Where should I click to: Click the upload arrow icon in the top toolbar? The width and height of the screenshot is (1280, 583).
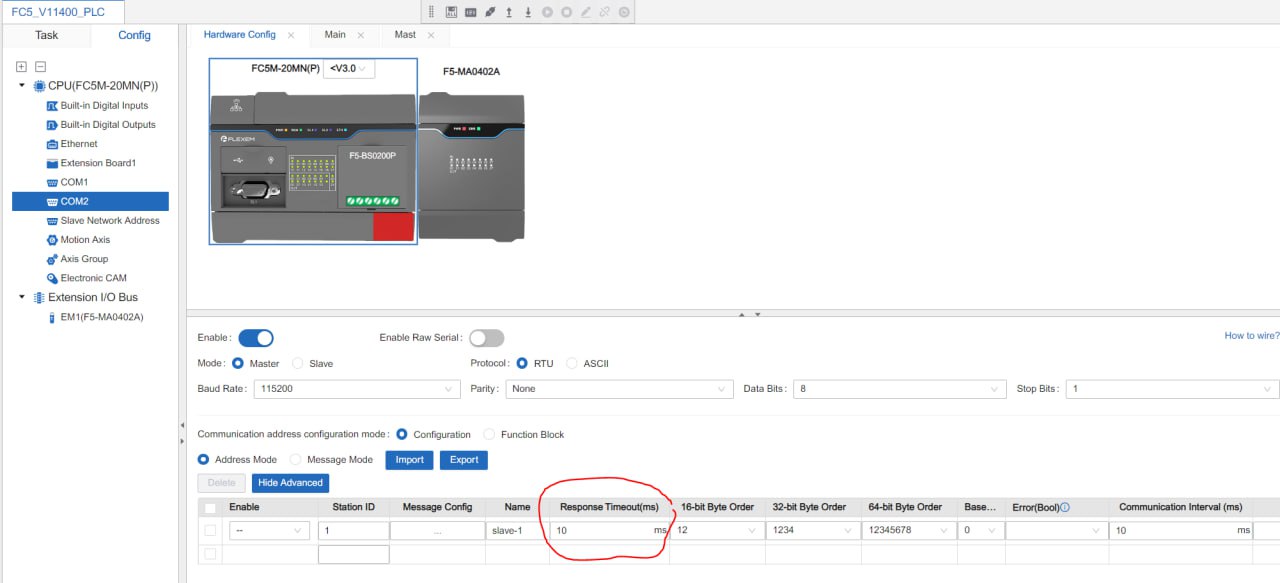509,12
